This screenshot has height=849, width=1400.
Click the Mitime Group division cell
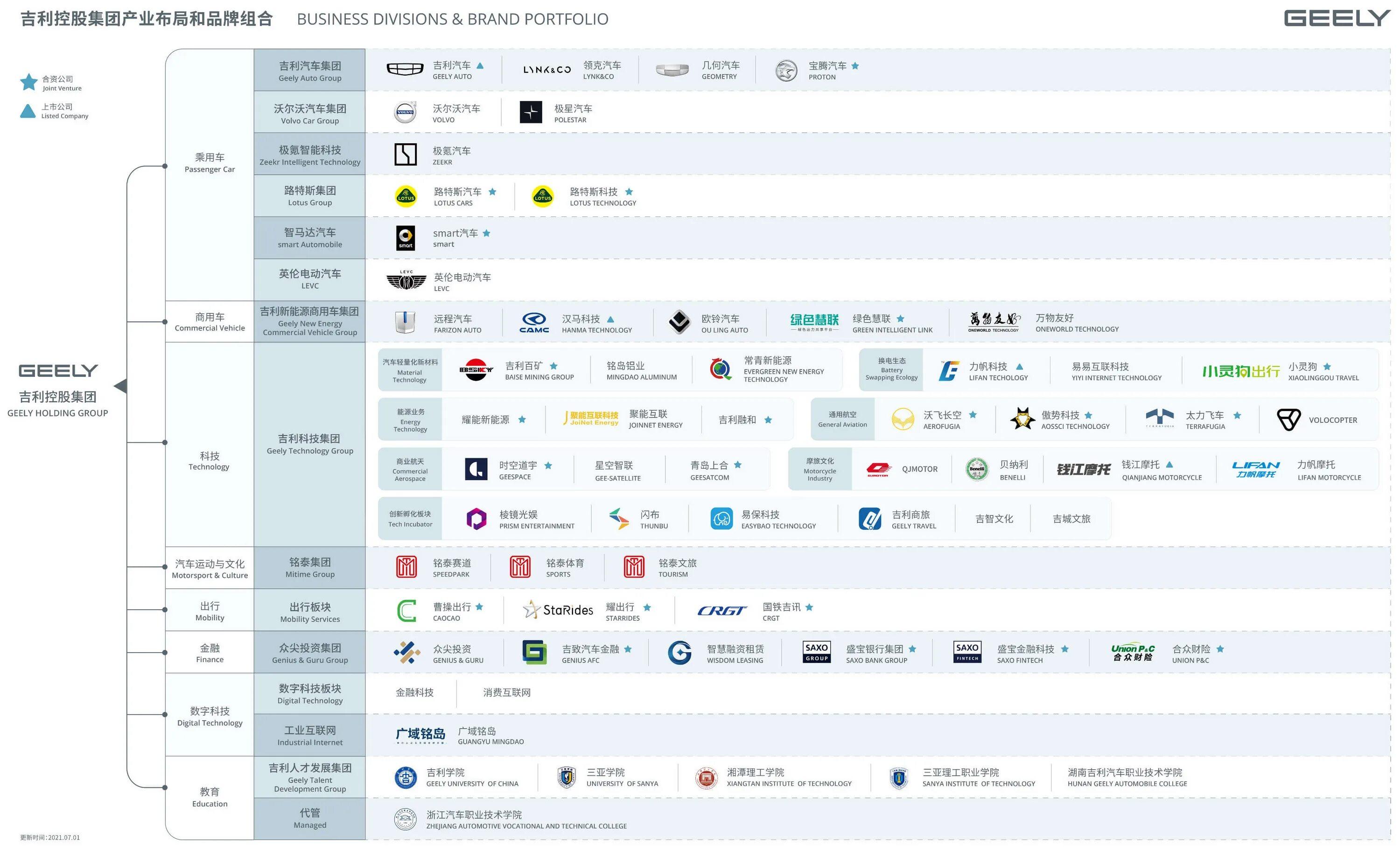click(310, 567)
